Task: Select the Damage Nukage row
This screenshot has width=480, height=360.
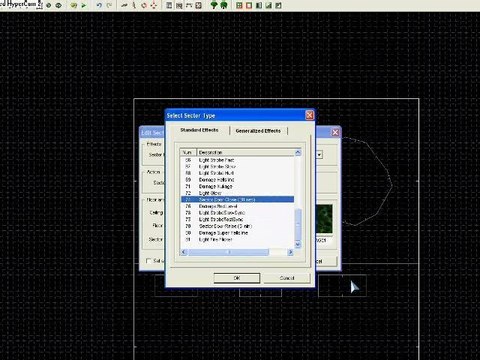Action: (237, 186)
